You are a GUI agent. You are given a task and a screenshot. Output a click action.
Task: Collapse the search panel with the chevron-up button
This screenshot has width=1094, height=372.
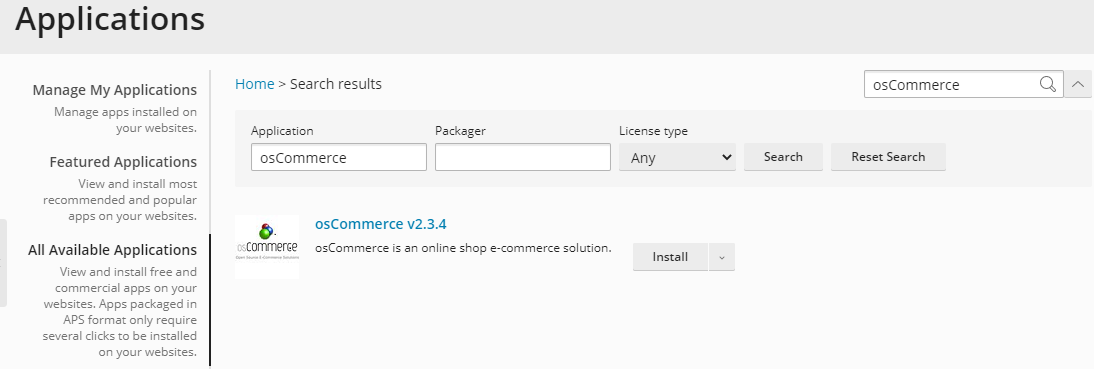pos(1078,84)
